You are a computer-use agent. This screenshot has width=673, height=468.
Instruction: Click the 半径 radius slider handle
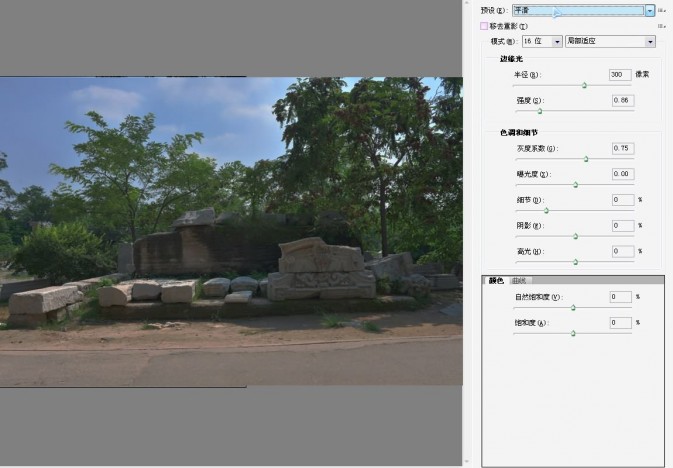point(584,85)
